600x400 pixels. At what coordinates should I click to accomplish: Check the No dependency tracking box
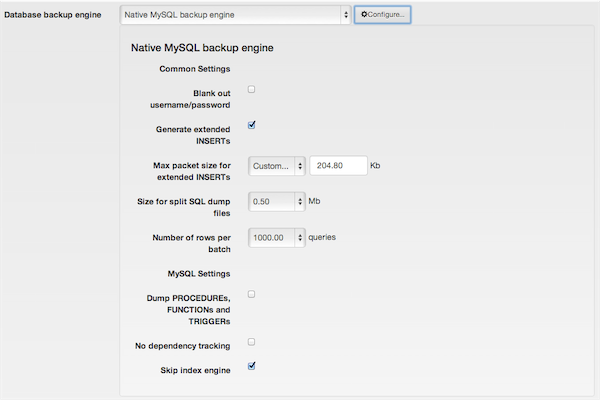tap(251, 341)
